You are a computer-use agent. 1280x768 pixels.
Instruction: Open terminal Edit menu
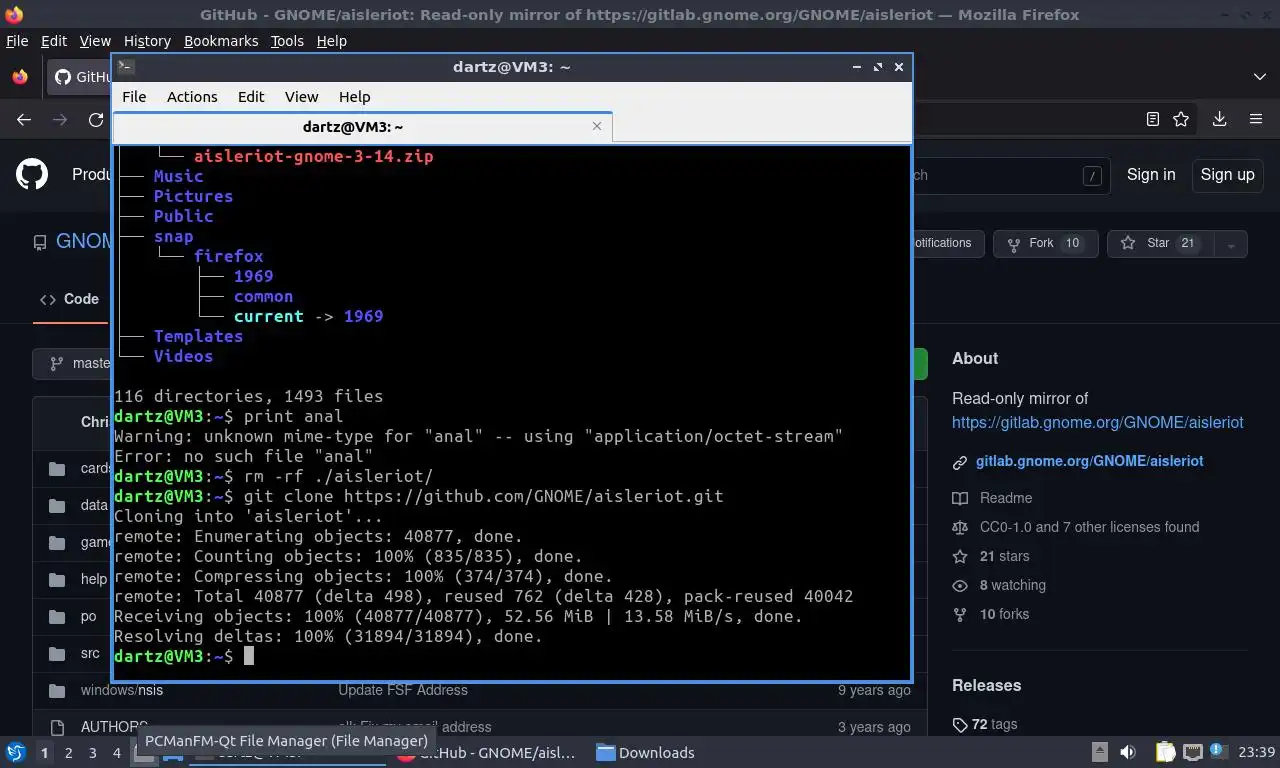251,97
